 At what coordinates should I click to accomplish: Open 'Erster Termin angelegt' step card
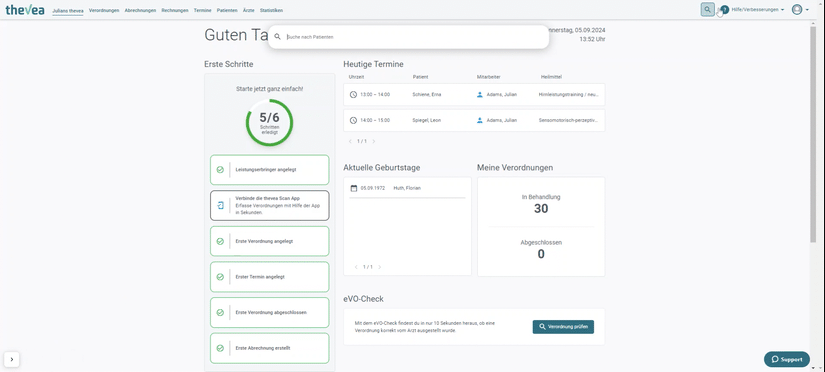pyautogui.click(x=269, y=277)
